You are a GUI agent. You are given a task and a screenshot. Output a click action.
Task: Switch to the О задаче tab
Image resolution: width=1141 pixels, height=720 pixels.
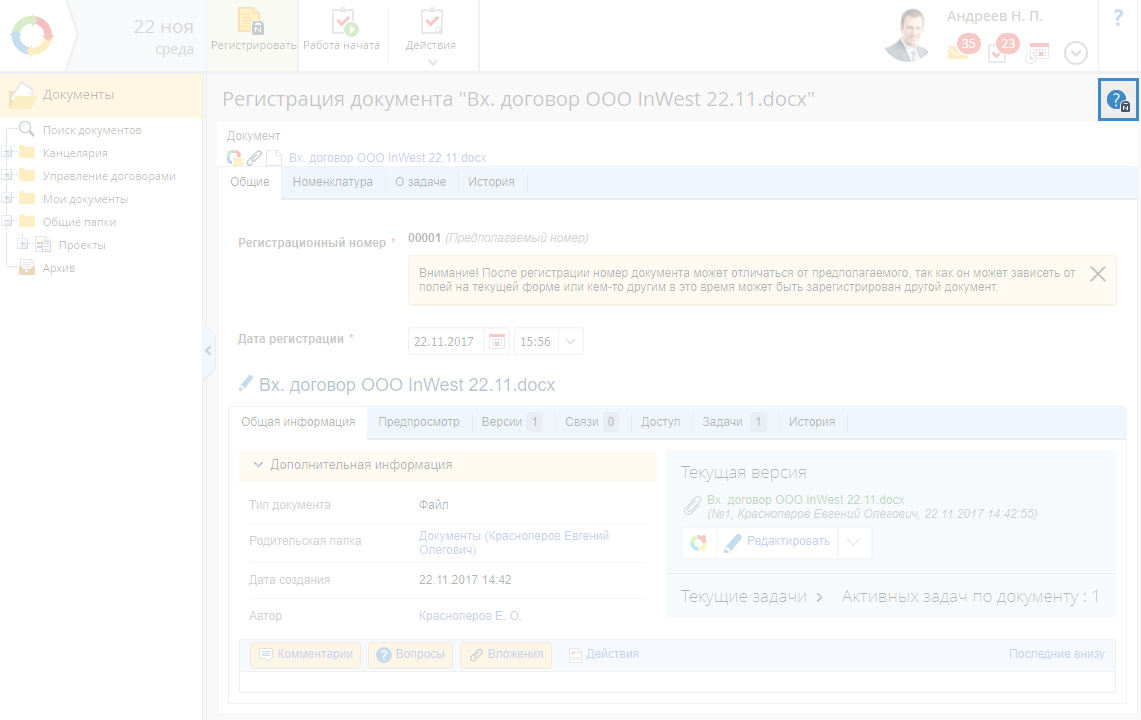click(x=421, y=182)
